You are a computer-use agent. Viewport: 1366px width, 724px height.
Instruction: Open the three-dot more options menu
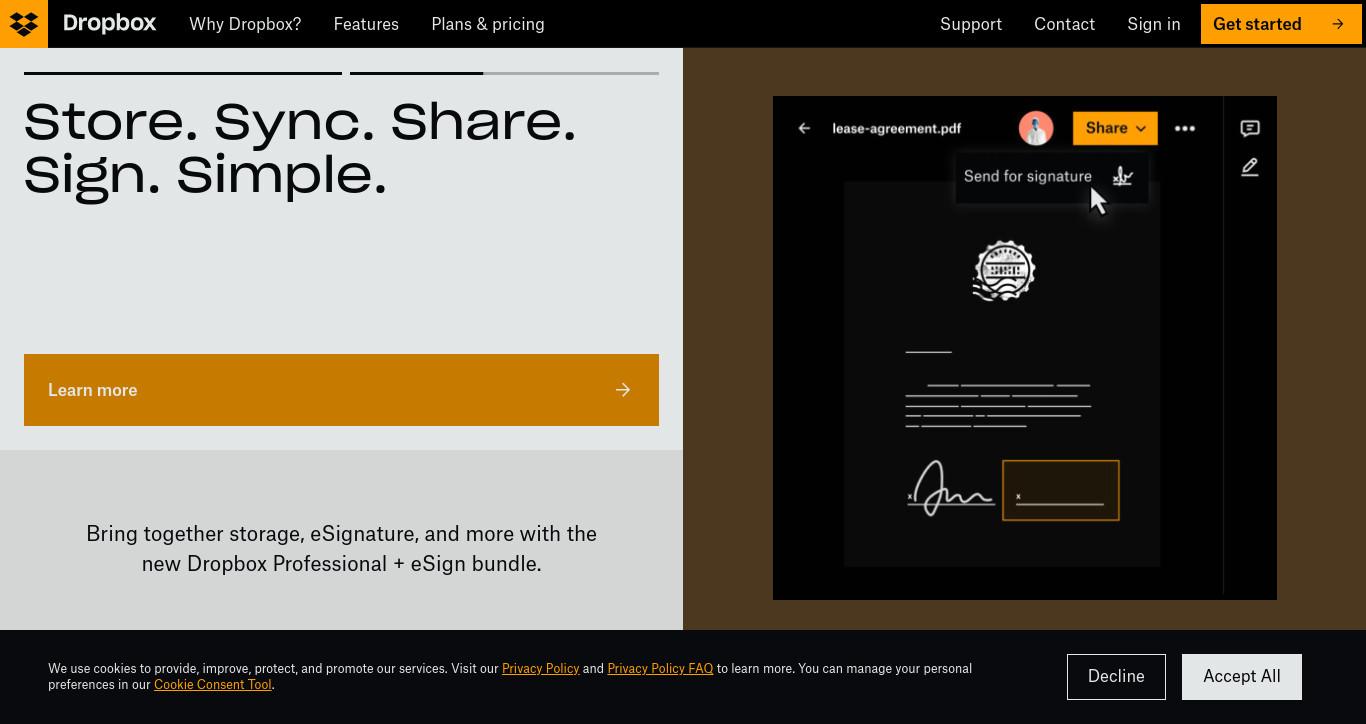point(1185,128)
